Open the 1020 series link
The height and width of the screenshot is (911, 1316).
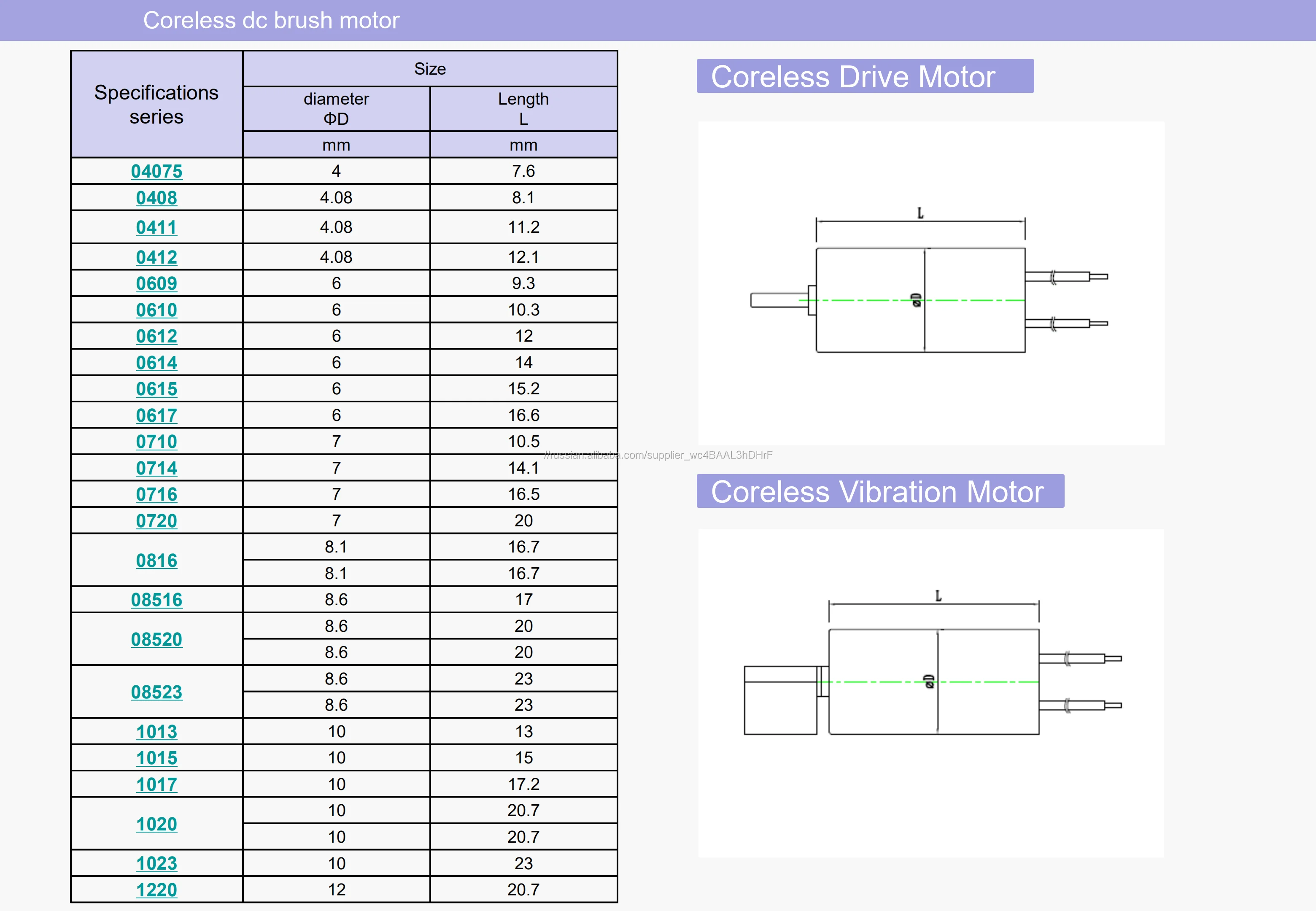(156, 824)
